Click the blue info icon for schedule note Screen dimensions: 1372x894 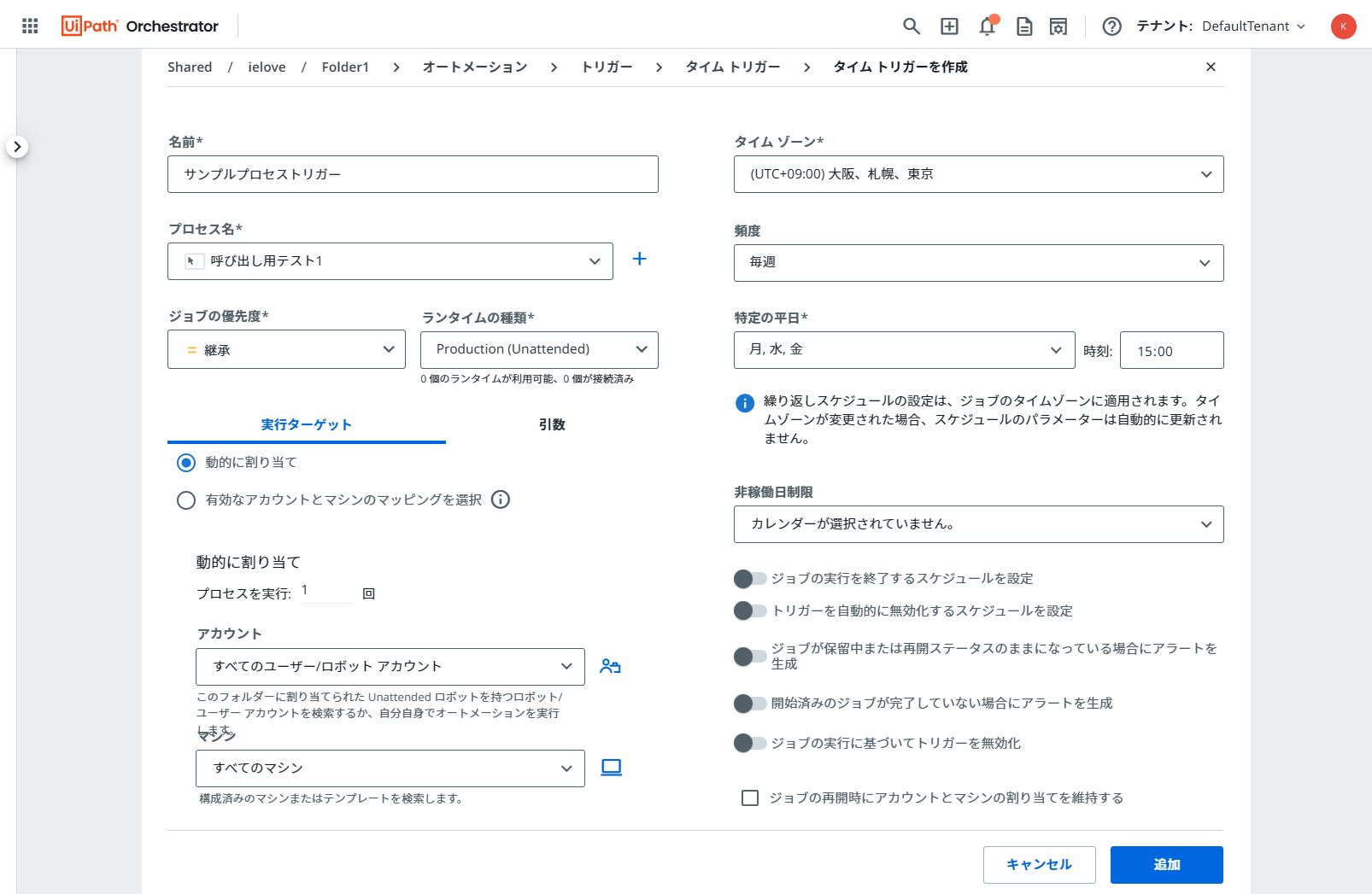point(745,403)
